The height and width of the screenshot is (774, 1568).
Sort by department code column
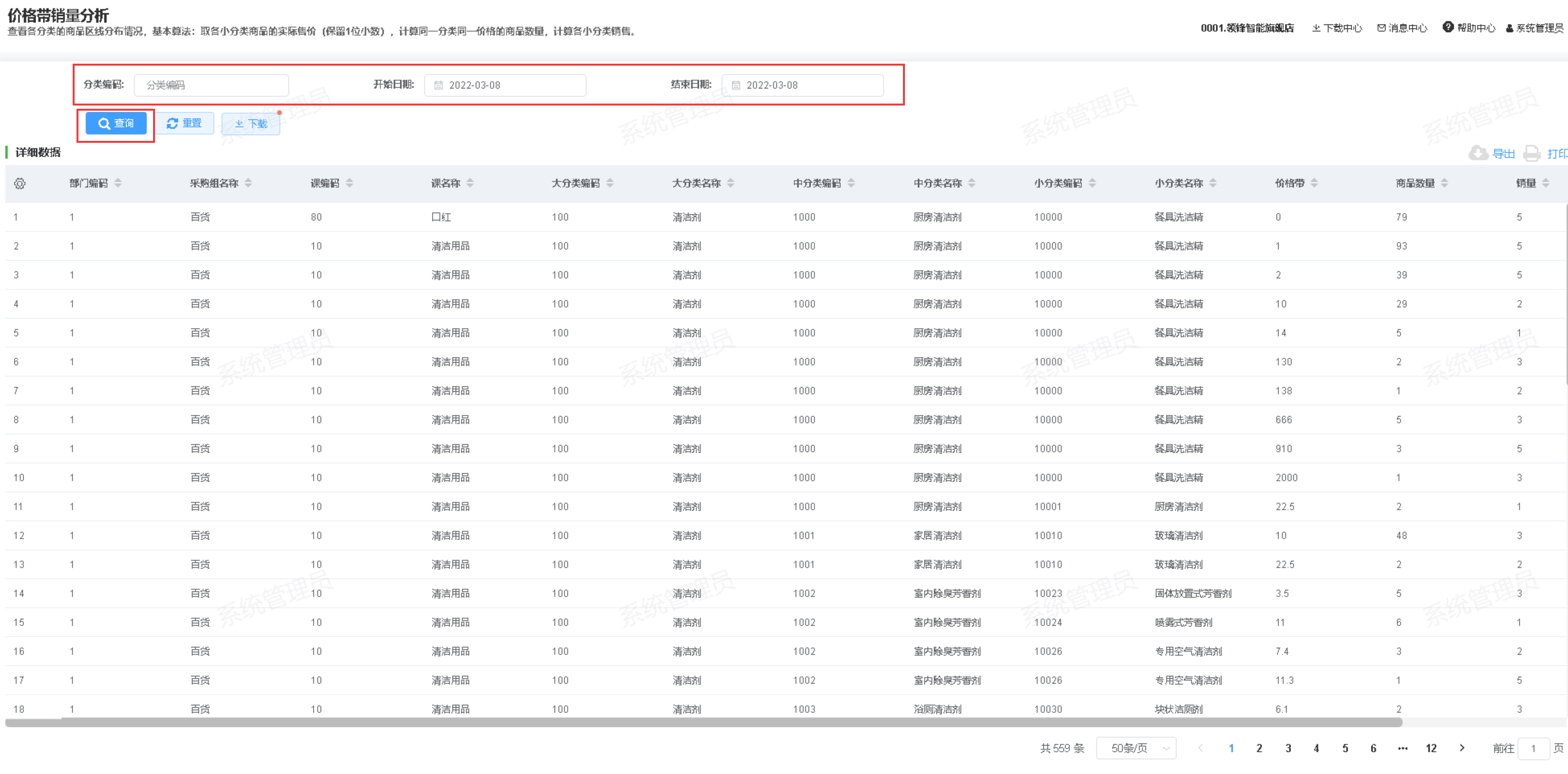click(118, 183)
